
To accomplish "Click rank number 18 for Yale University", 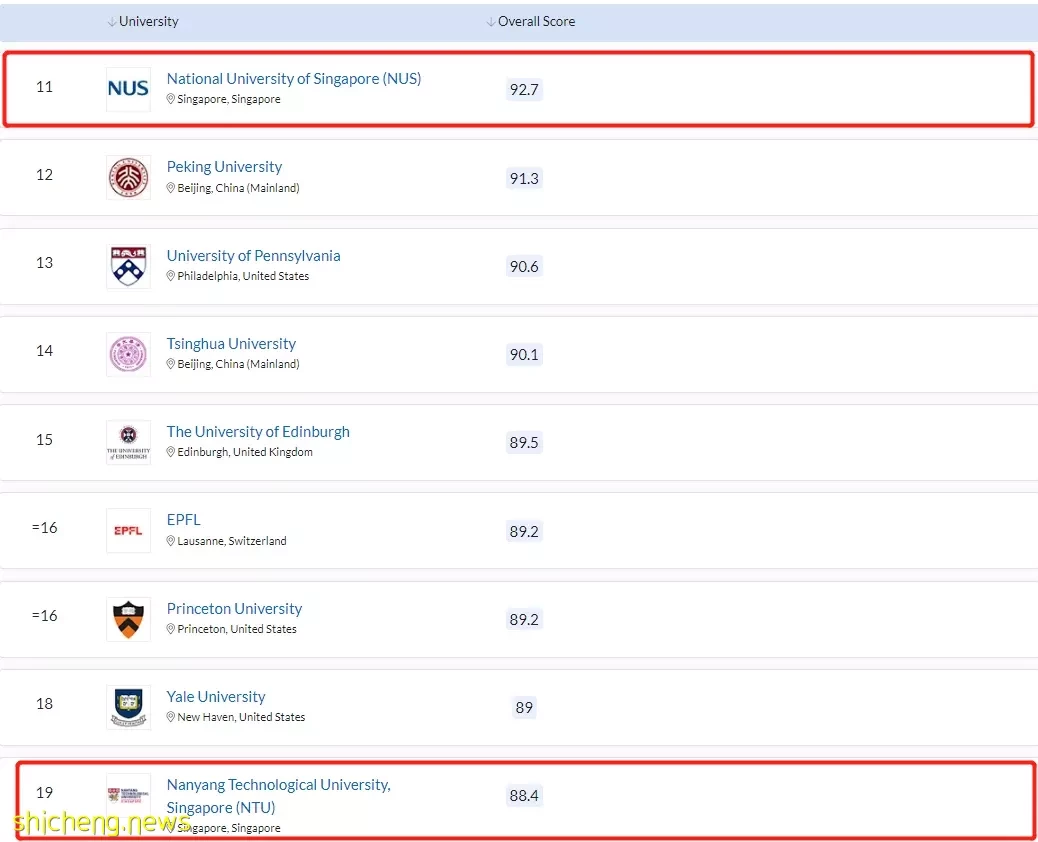I will point(44,704).
